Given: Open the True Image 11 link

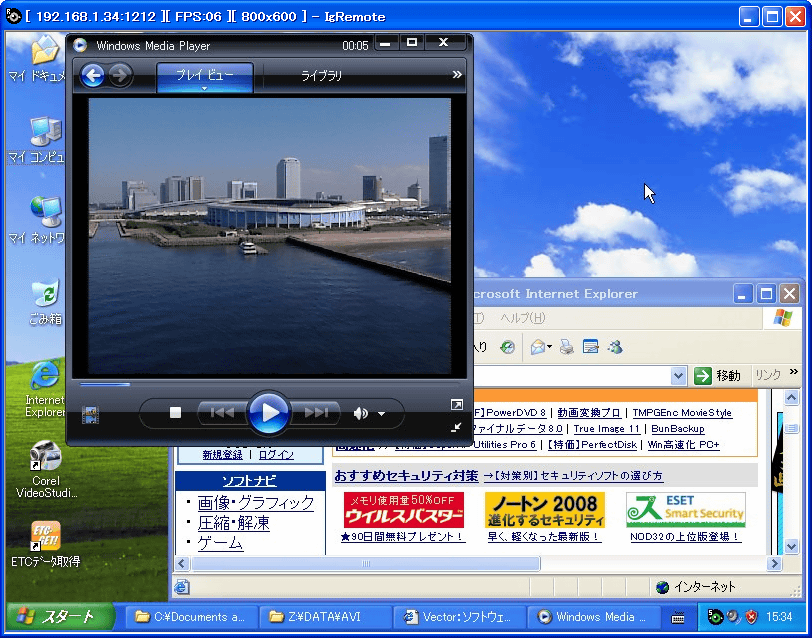Looking at the screenshot, I should [606, 429].
